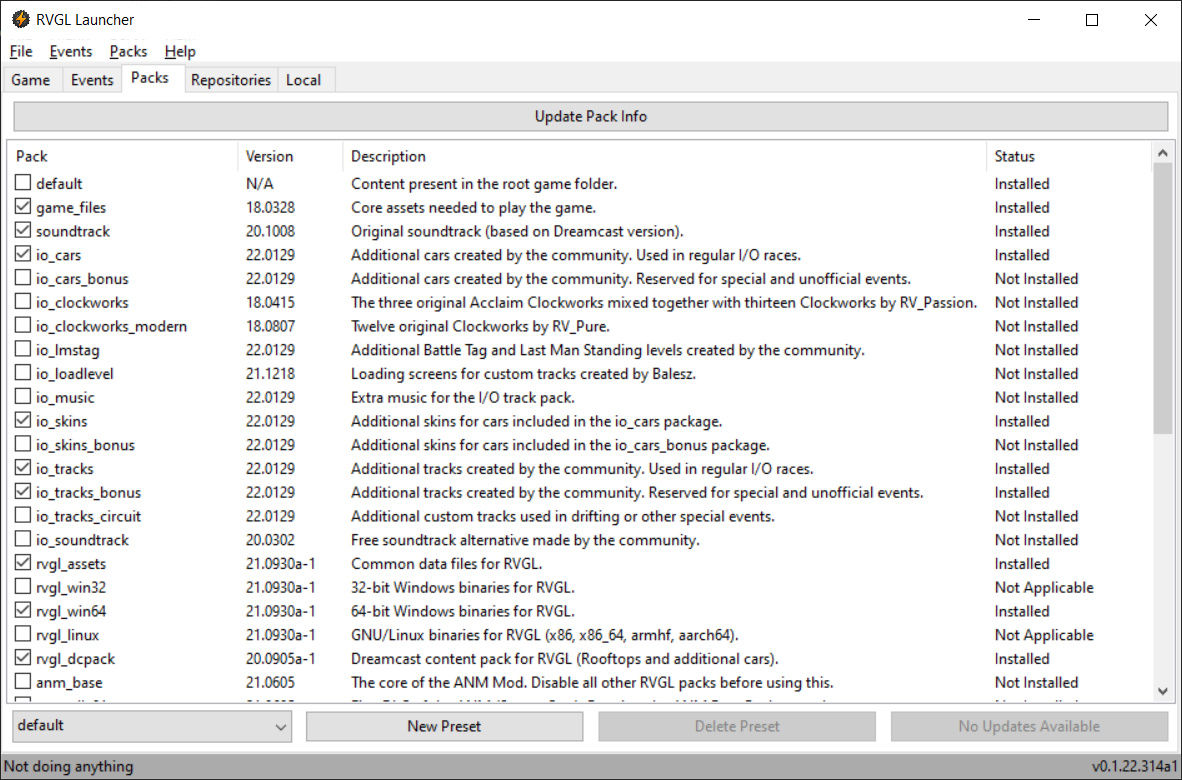Image resolution: width=1182 pixels, height=780 pixels.
Task: Uncheck the io_tracks pack checkbox
Action: tap(23, 467)
